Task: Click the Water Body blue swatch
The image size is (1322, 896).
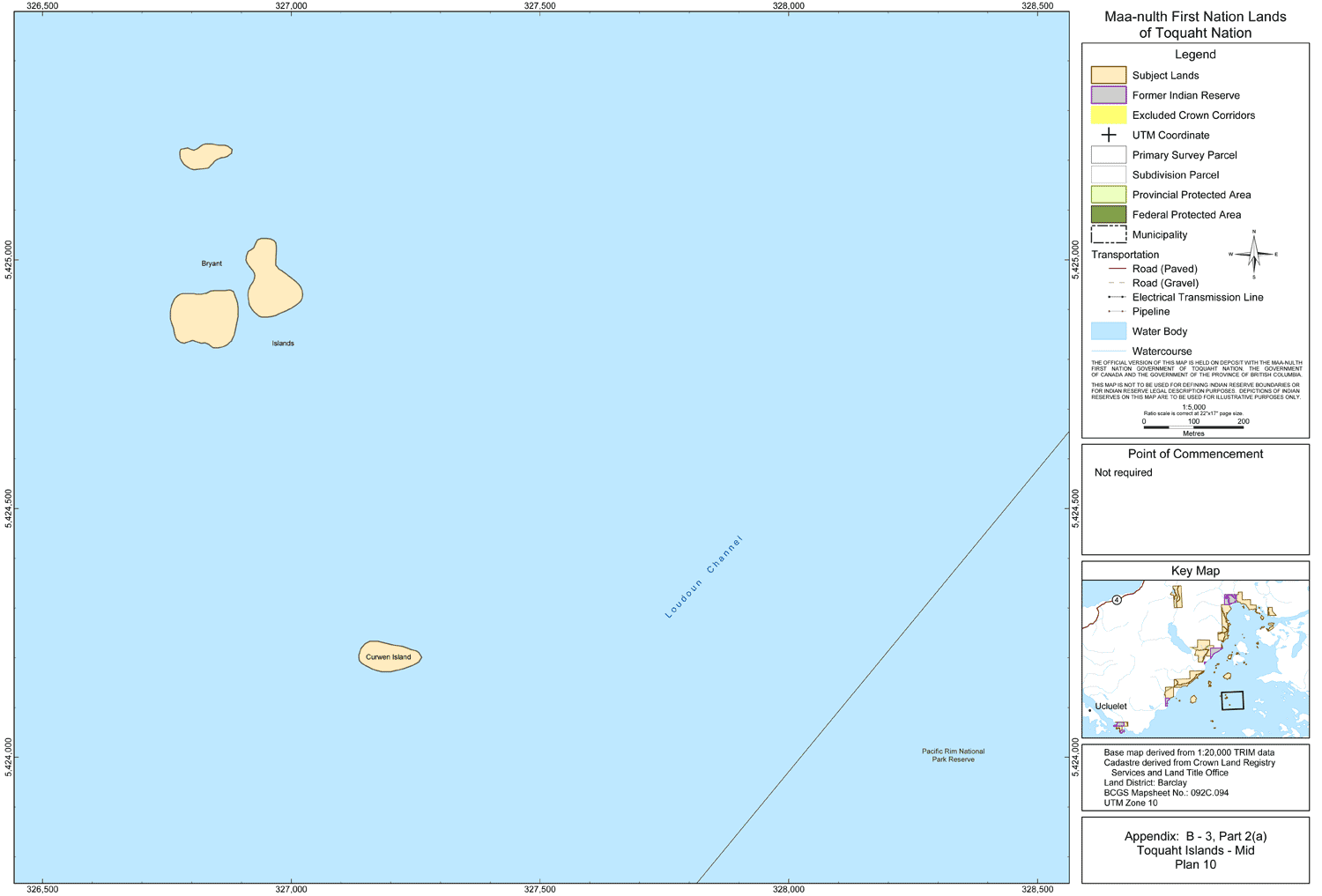Action: tap(1109, 331)
